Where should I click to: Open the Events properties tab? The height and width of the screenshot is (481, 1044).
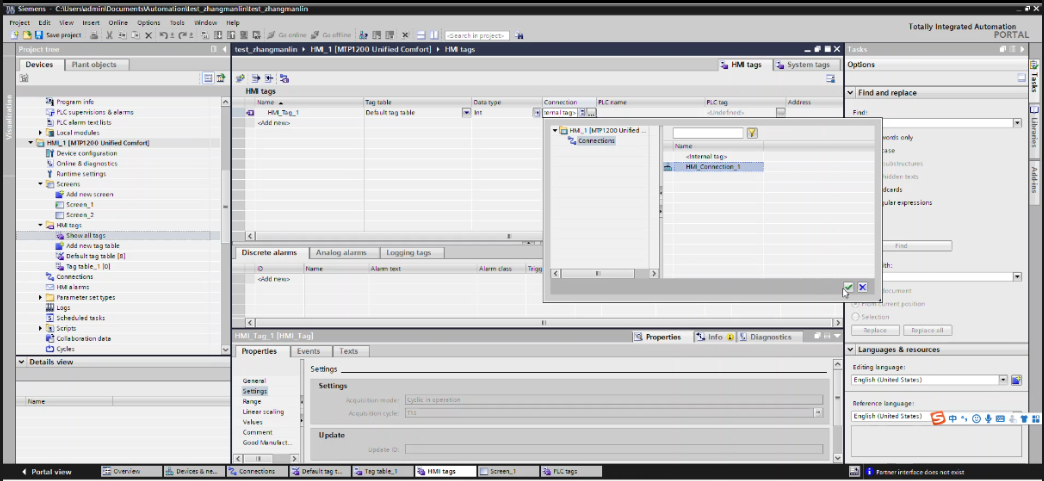(308, 351)
